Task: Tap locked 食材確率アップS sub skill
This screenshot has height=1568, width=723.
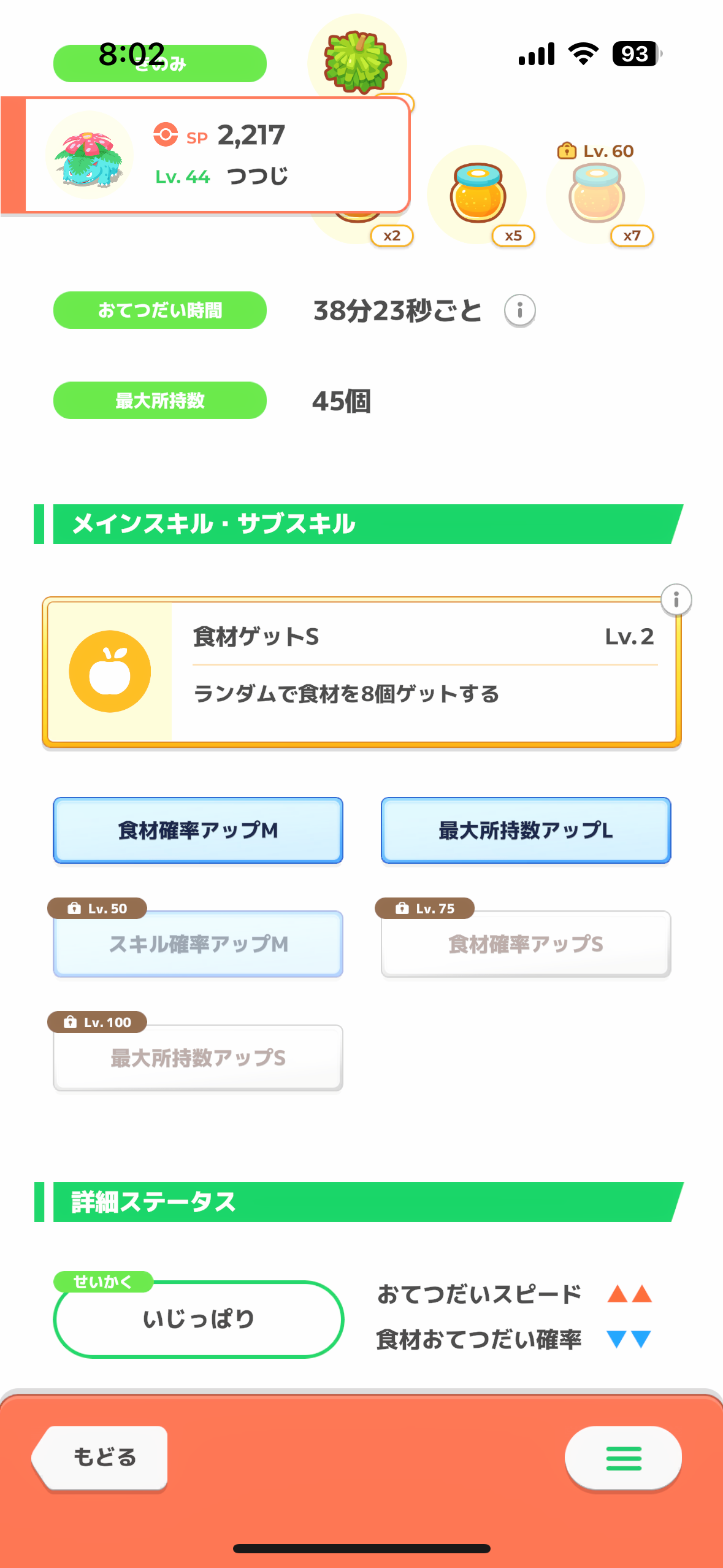Action: coord(526,944)
